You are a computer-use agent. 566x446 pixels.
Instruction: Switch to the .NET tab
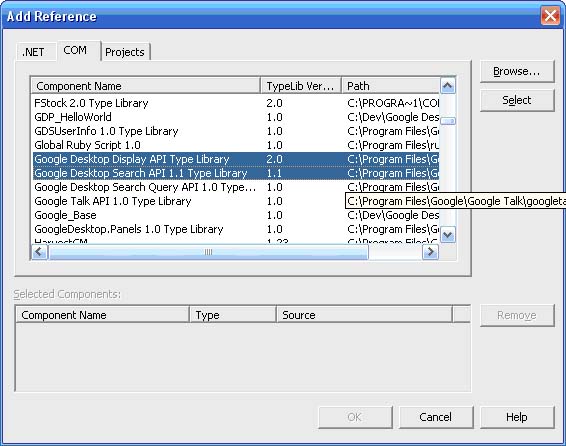point(36,52)
